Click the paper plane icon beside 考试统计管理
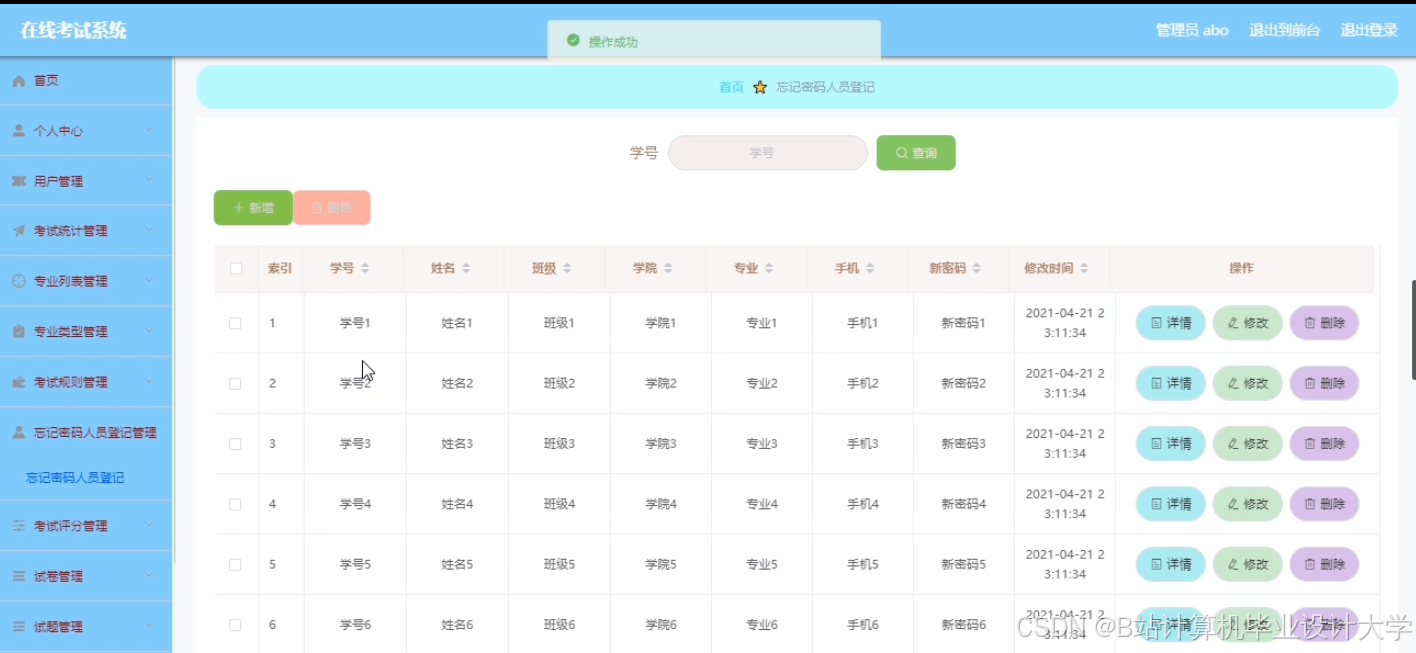 19,231
